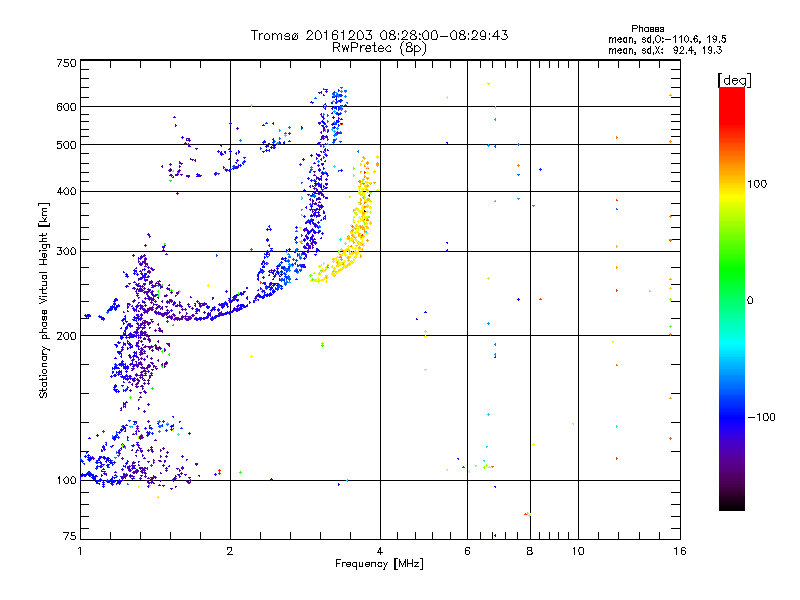
Task: Click the 'Phases' header label
Action: coord(647,29)
